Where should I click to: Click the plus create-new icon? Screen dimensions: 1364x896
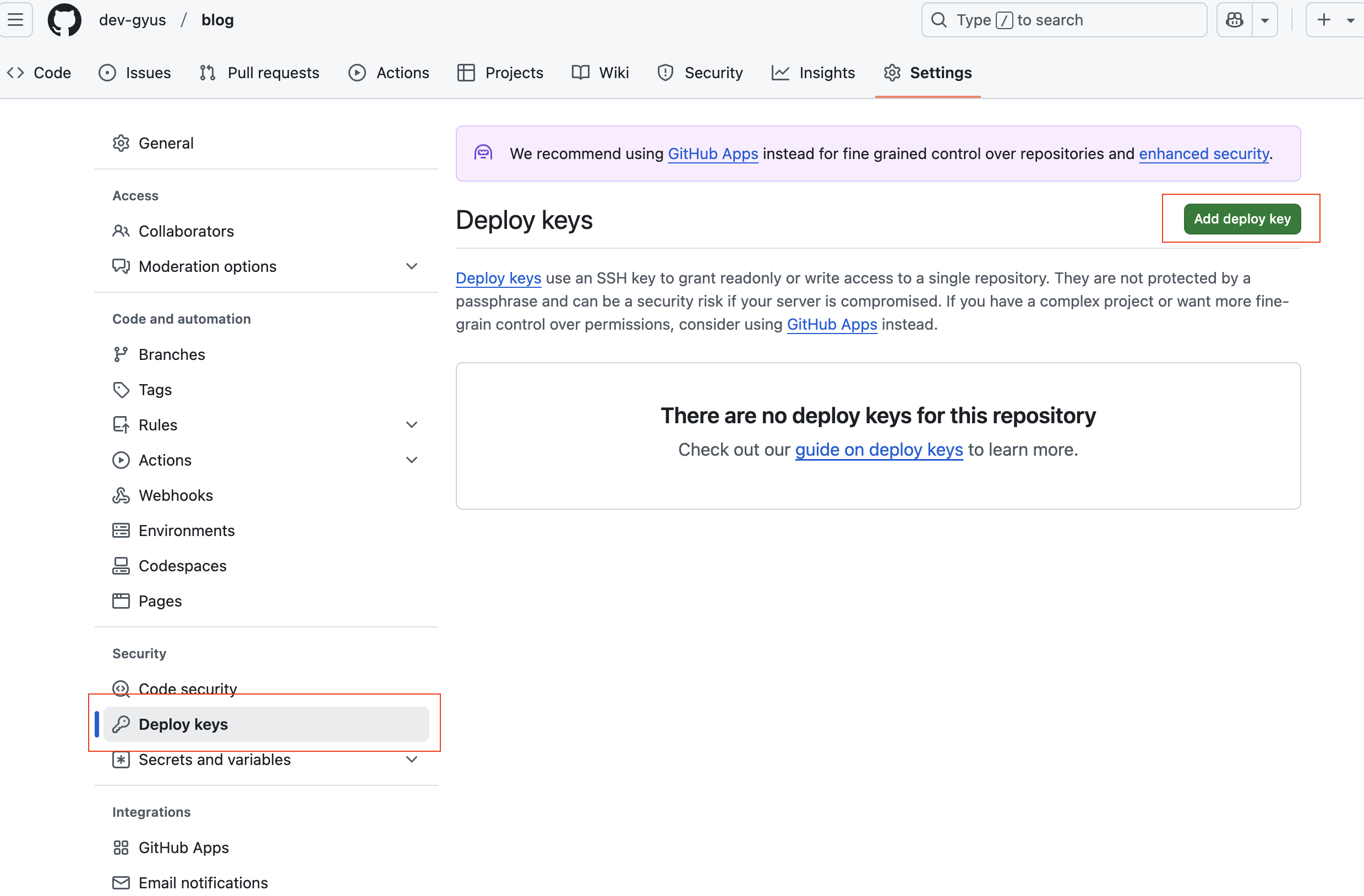[x=1323, y=20]
